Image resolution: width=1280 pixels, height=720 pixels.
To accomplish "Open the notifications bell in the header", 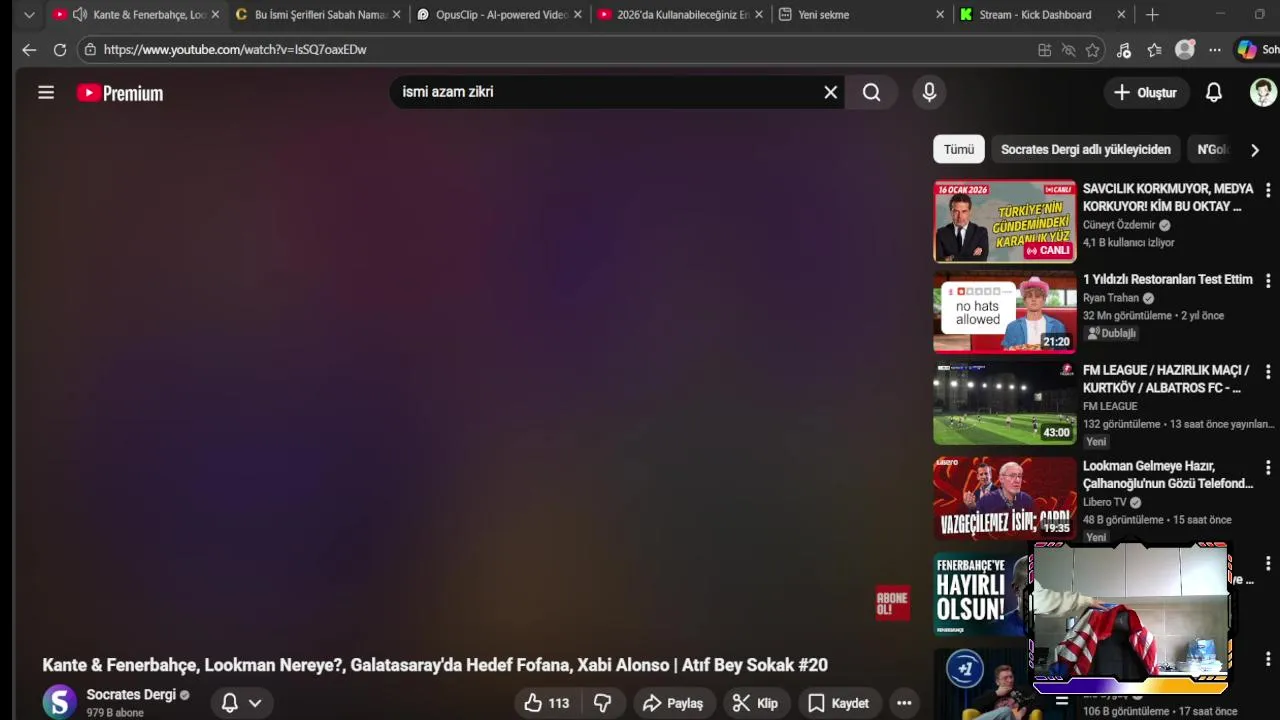I will (x=1213, y=92).
